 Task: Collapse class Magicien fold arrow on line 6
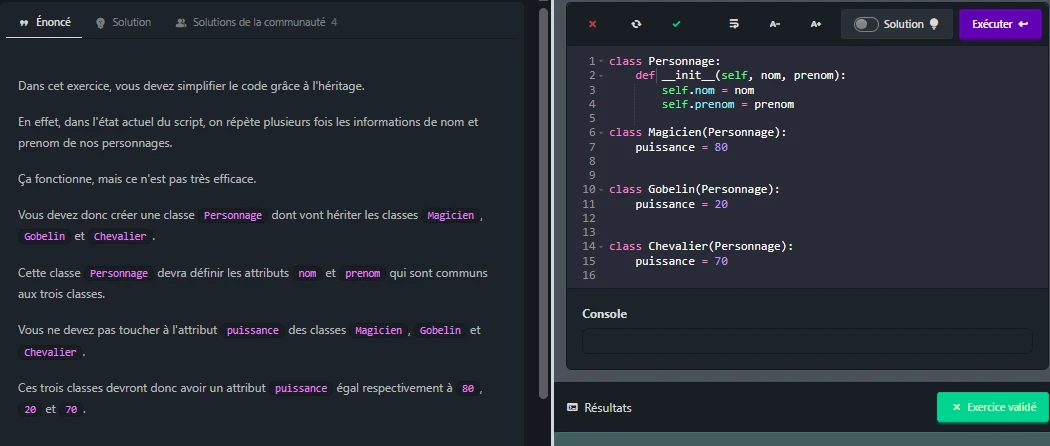[x=601, y=133]
